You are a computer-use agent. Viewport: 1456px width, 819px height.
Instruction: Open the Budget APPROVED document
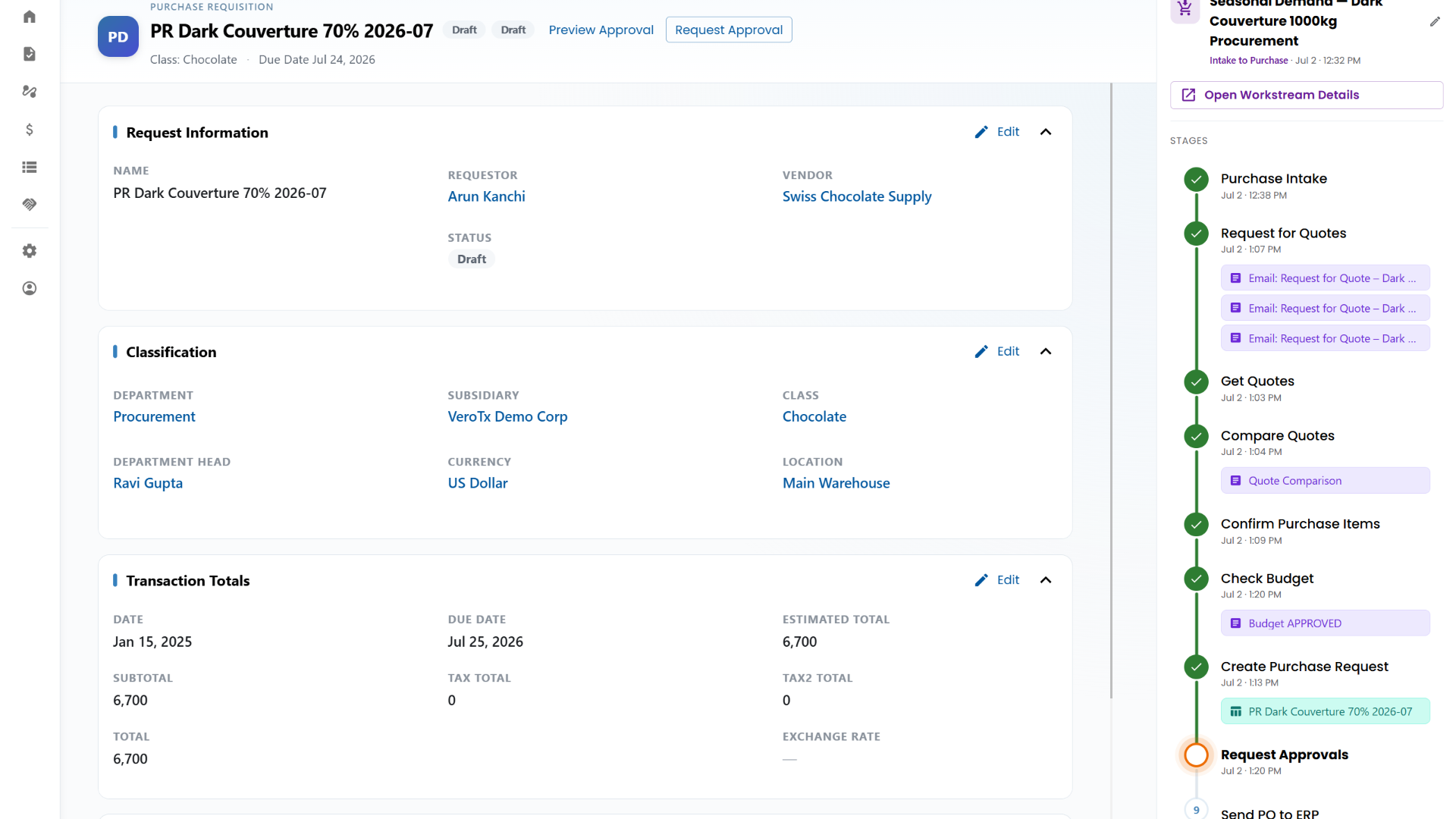tap(1325, 623)
